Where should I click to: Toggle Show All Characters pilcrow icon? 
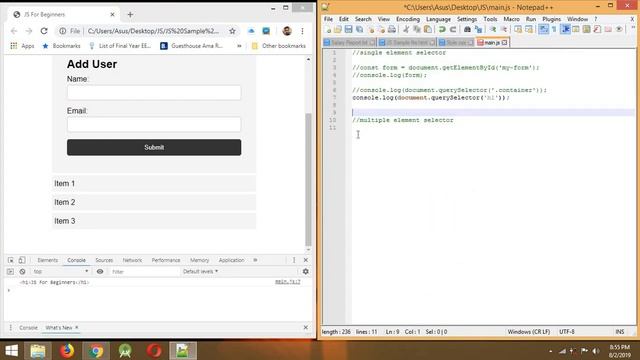click(x=554, y=29)
